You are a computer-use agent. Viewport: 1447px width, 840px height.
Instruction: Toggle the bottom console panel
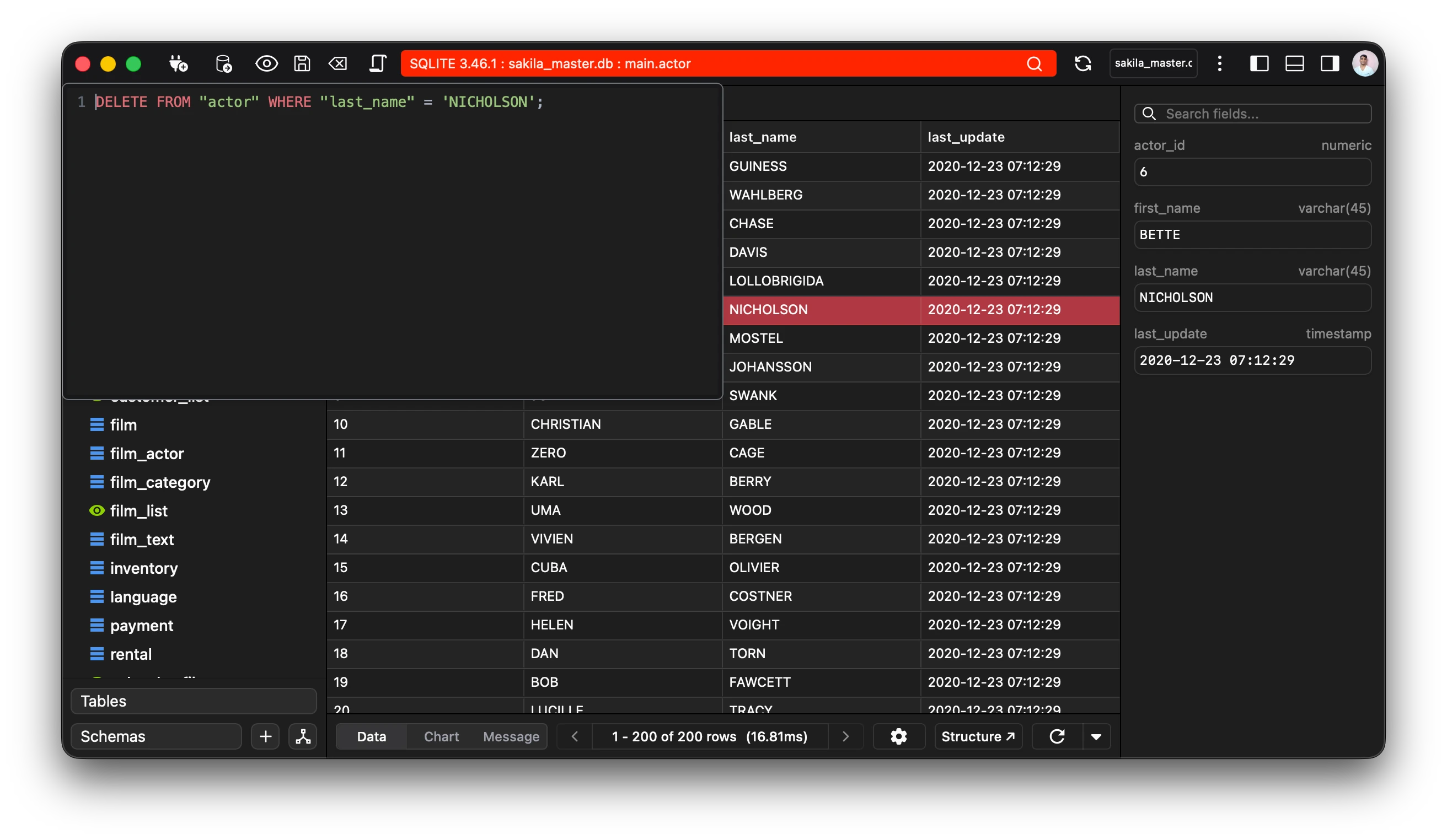pyautogui.click(x=1294, y=63)
